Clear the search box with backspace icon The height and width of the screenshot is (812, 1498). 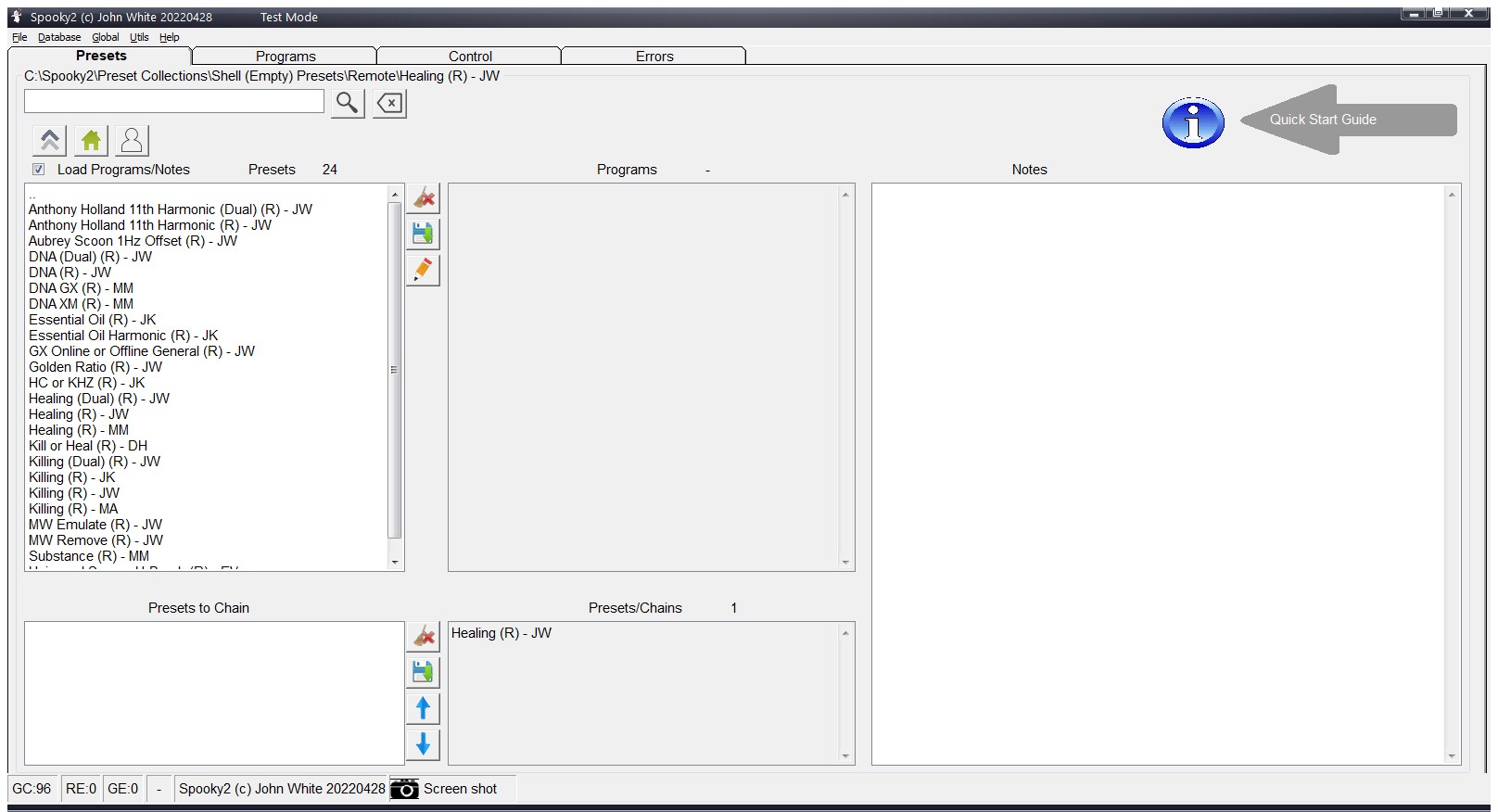(390, 103)
